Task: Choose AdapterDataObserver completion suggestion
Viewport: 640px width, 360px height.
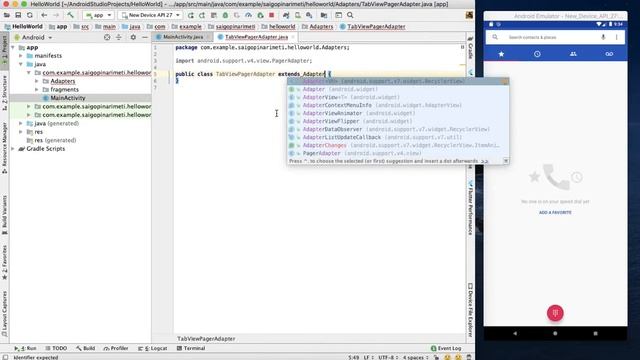Action: 398,129
